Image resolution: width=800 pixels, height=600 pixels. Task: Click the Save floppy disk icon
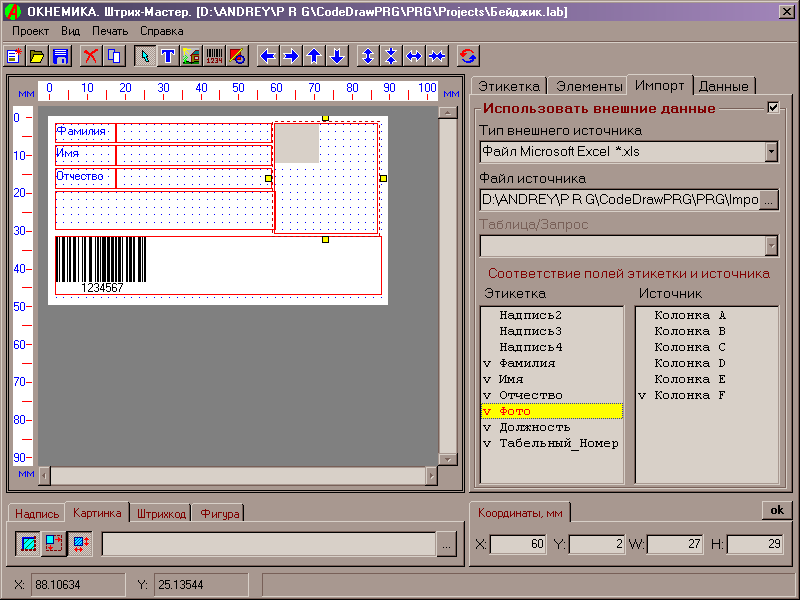(x=60, y=56)
